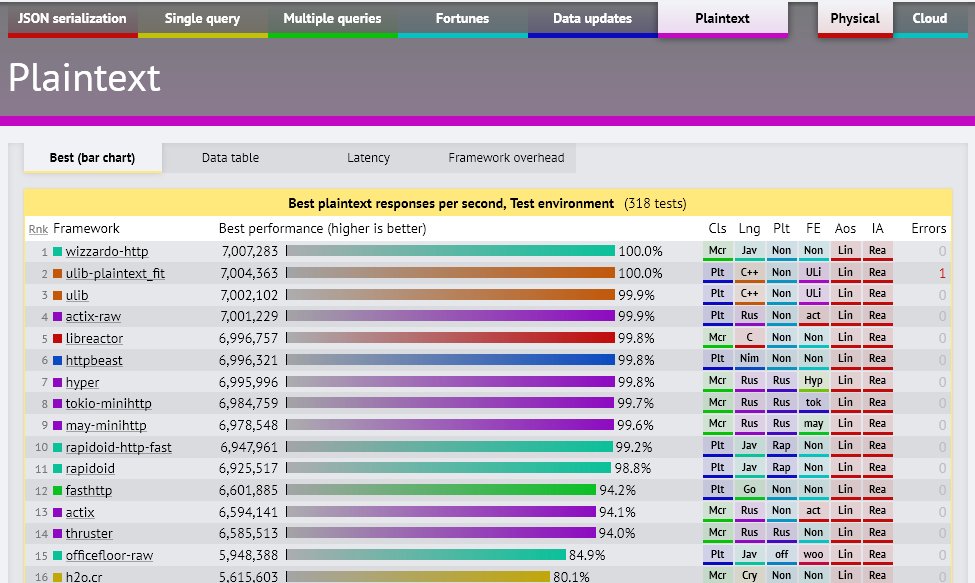Click the Aos column header
Image resolution: width=975 pixels, height=583 pixels.
[x=845, y=229]
